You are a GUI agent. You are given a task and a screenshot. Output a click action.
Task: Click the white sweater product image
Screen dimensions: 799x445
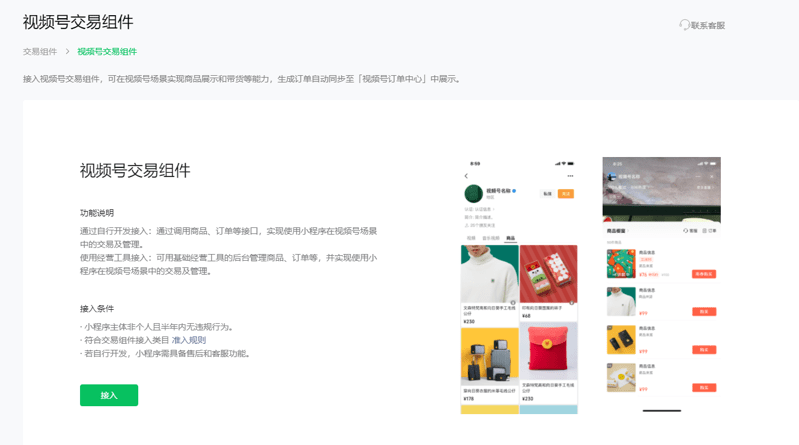489,274
